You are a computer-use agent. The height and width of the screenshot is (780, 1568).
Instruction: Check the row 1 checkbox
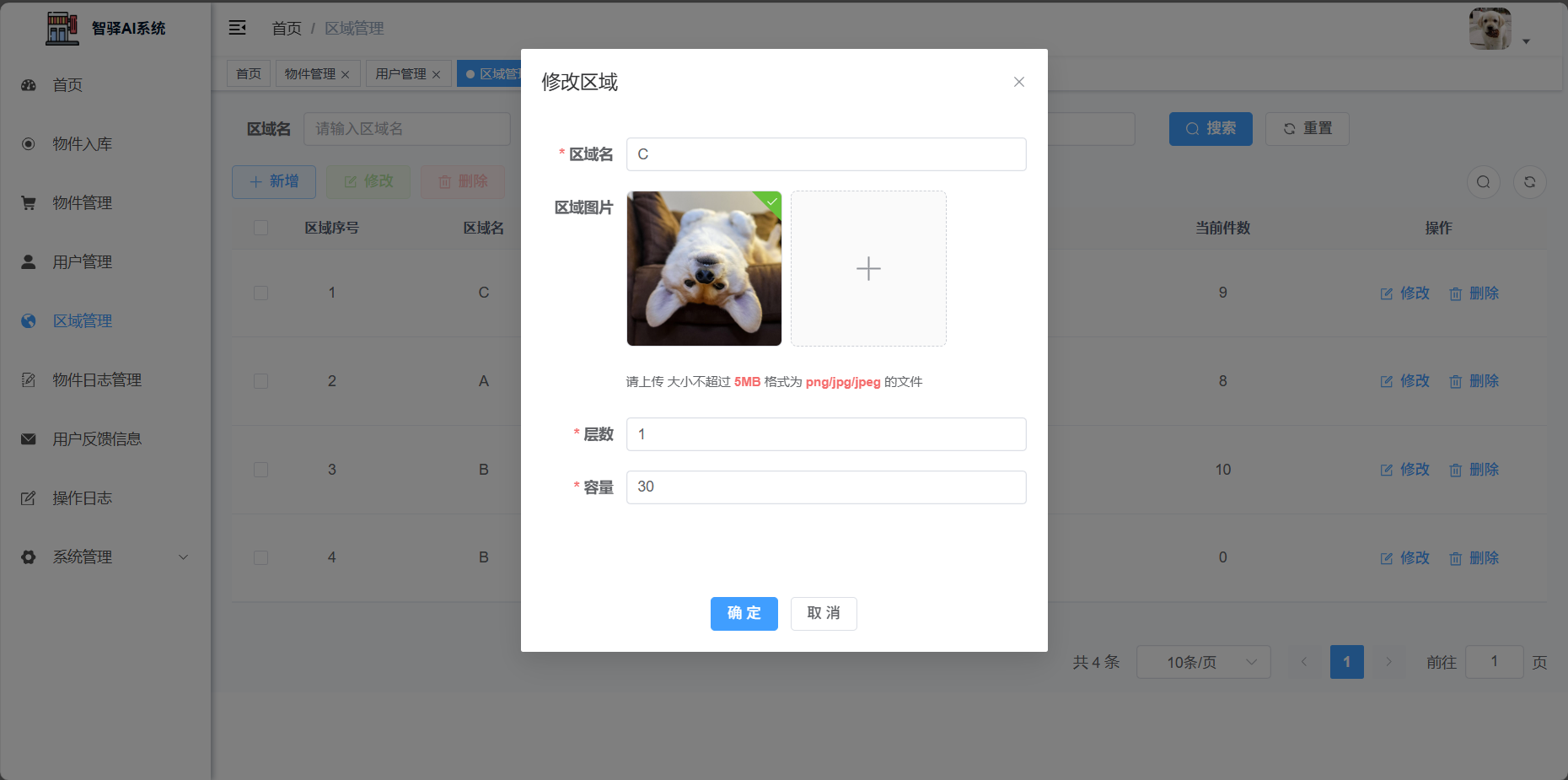click(261, 293)
